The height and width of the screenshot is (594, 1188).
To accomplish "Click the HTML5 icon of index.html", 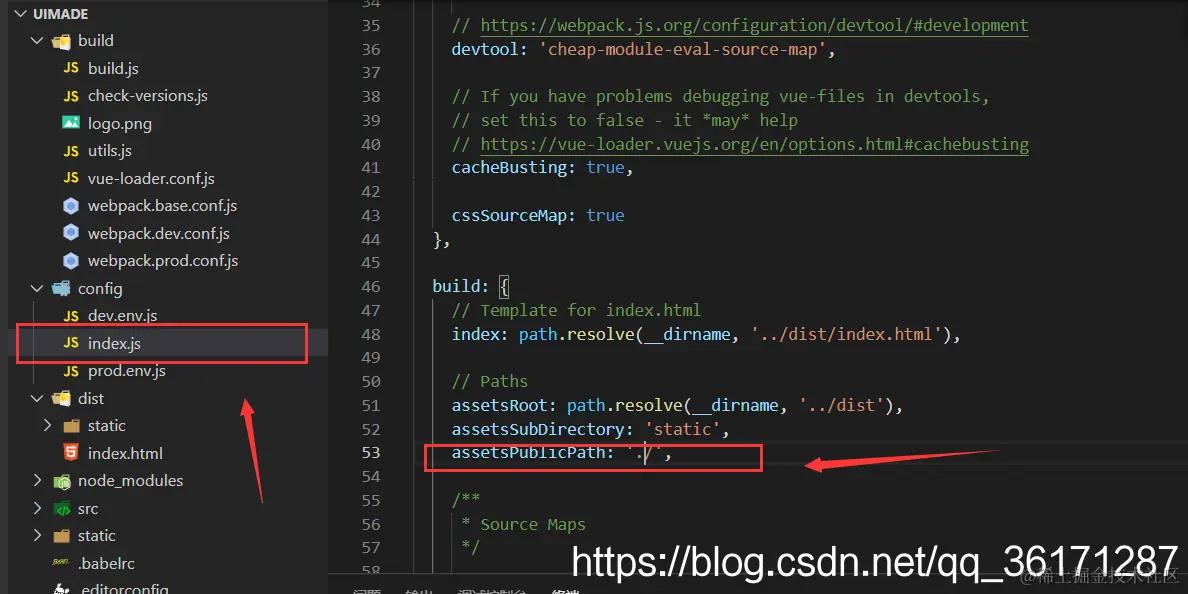I will tap(71, 453).
